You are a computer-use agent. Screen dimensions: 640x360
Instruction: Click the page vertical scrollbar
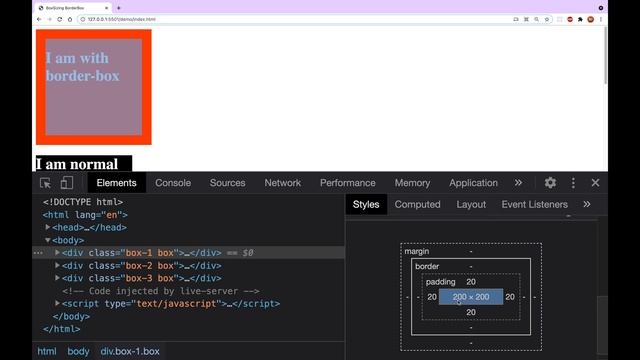605,56
